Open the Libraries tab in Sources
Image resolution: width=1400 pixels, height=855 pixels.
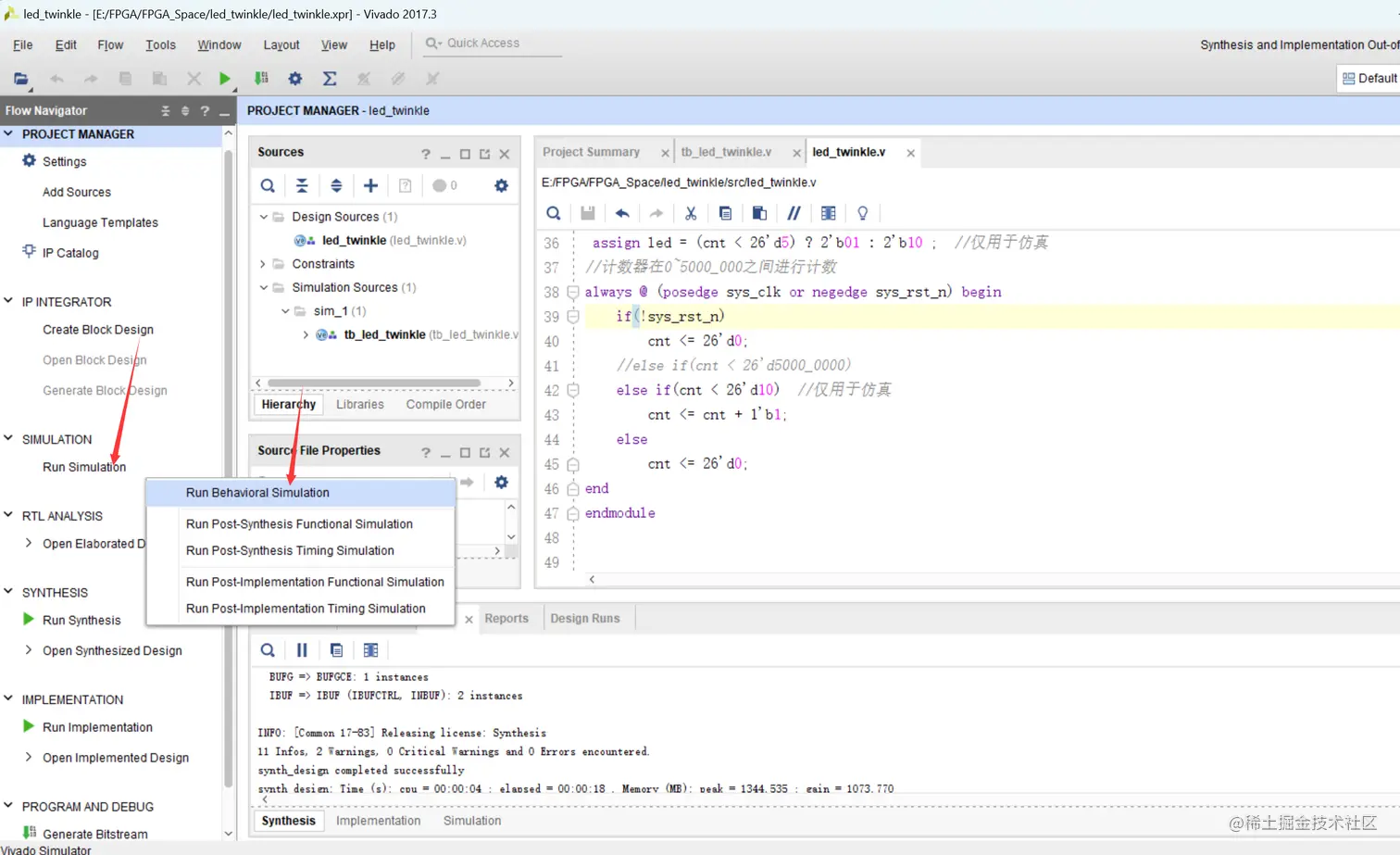tap(360, 404)
